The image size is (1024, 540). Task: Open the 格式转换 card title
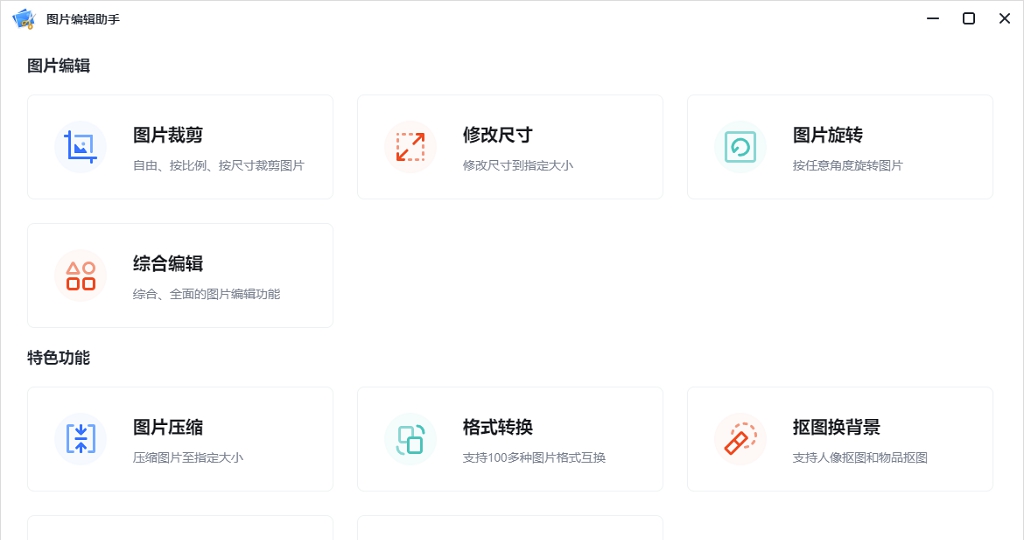click(x=498, y=427)
